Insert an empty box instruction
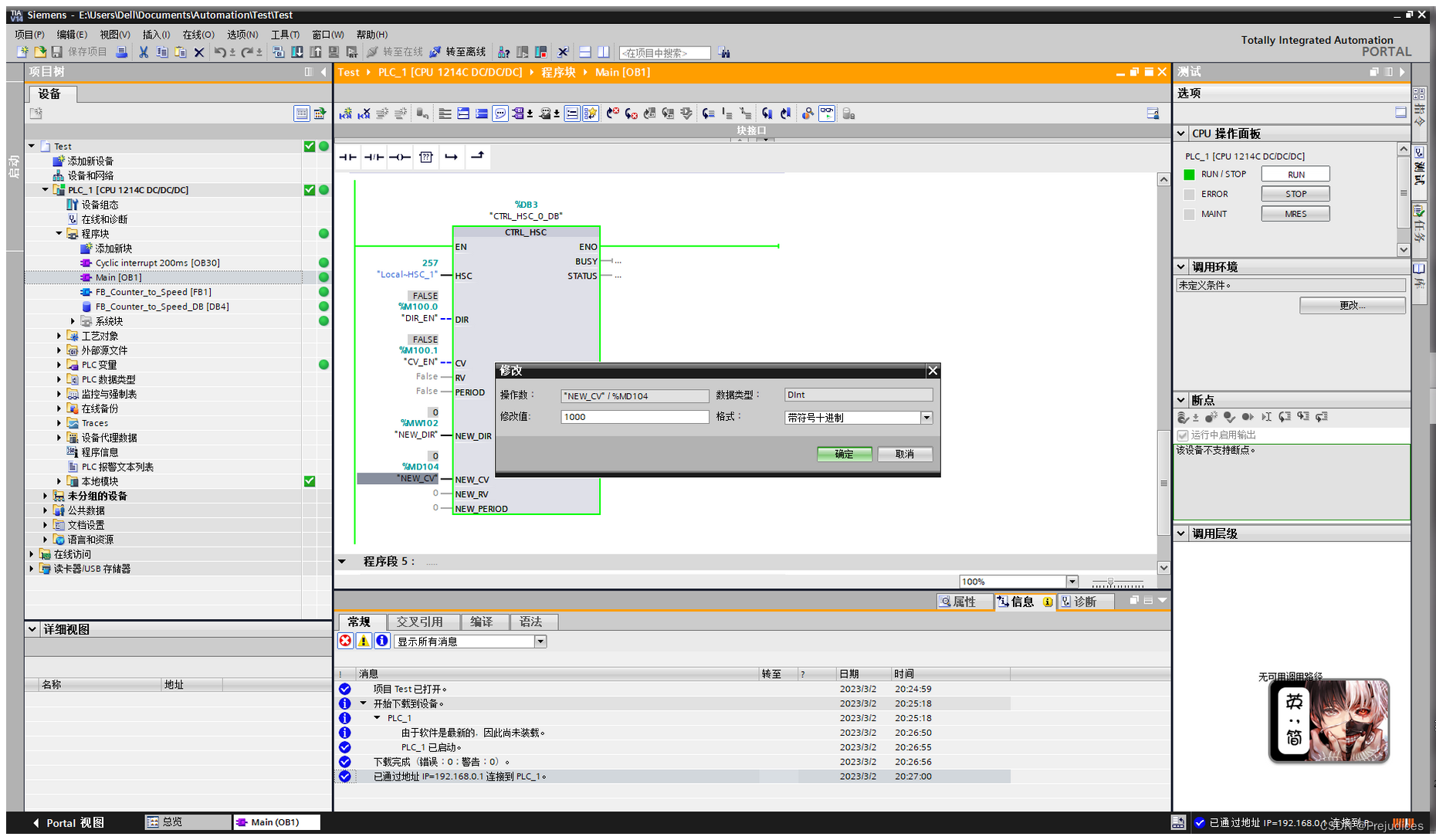 [425, 157]
